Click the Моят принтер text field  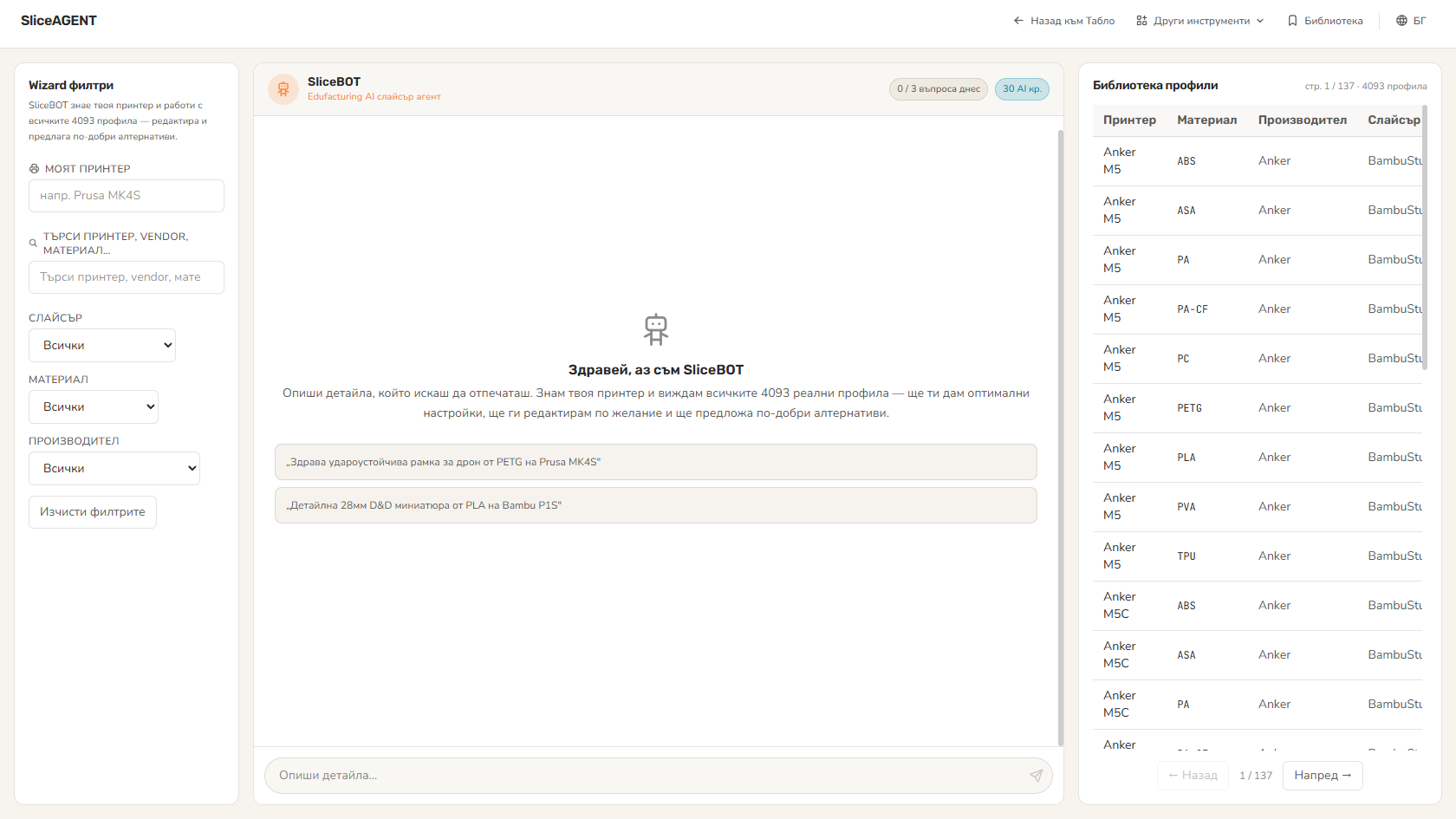click(x=127, y=196)
